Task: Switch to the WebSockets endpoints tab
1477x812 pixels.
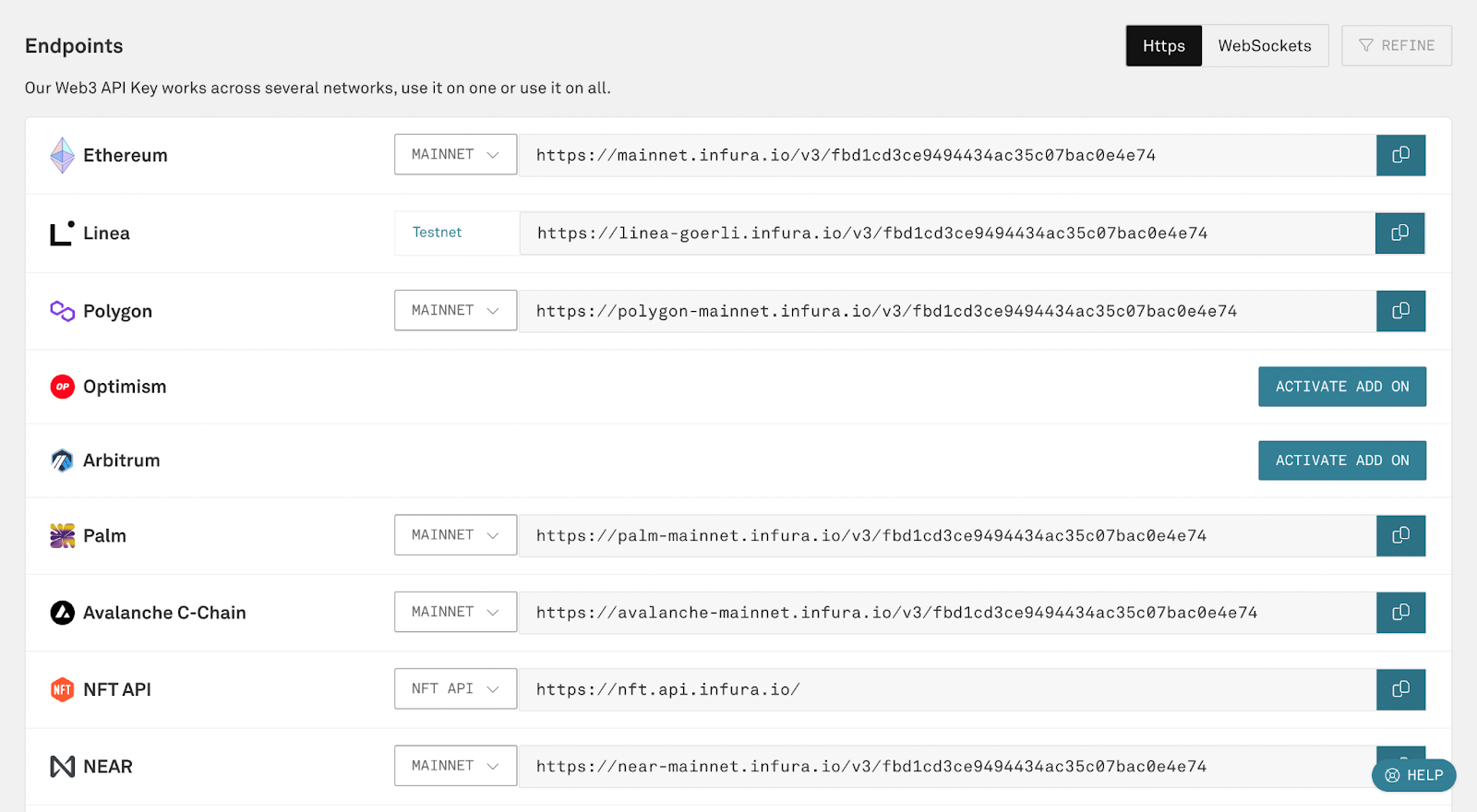Action: [1265, 45]
